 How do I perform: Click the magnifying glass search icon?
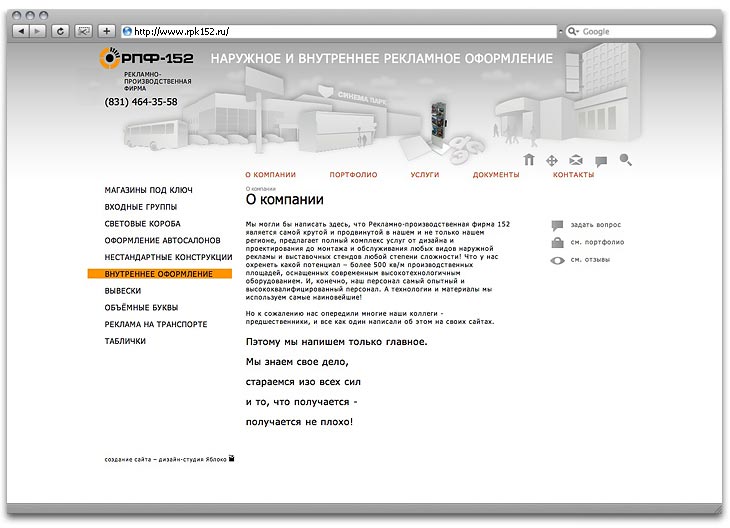click(625, 160)
